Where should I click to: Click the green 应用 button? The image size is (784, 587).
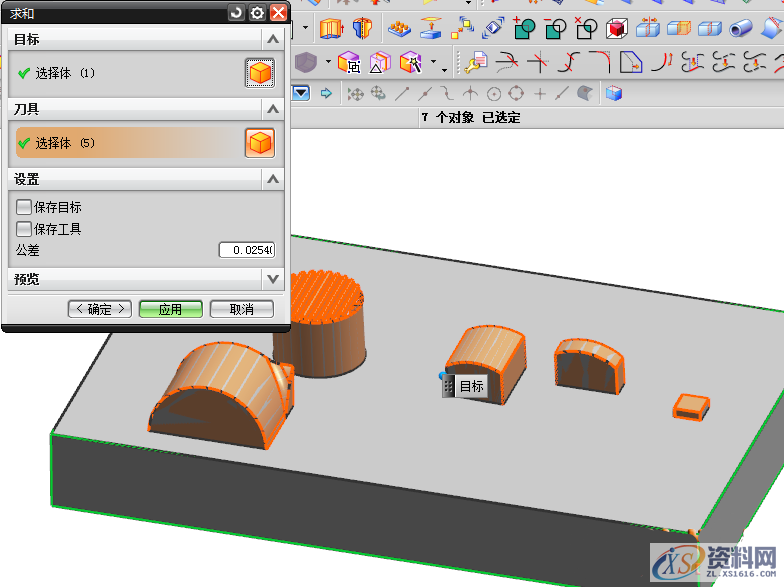170,309
